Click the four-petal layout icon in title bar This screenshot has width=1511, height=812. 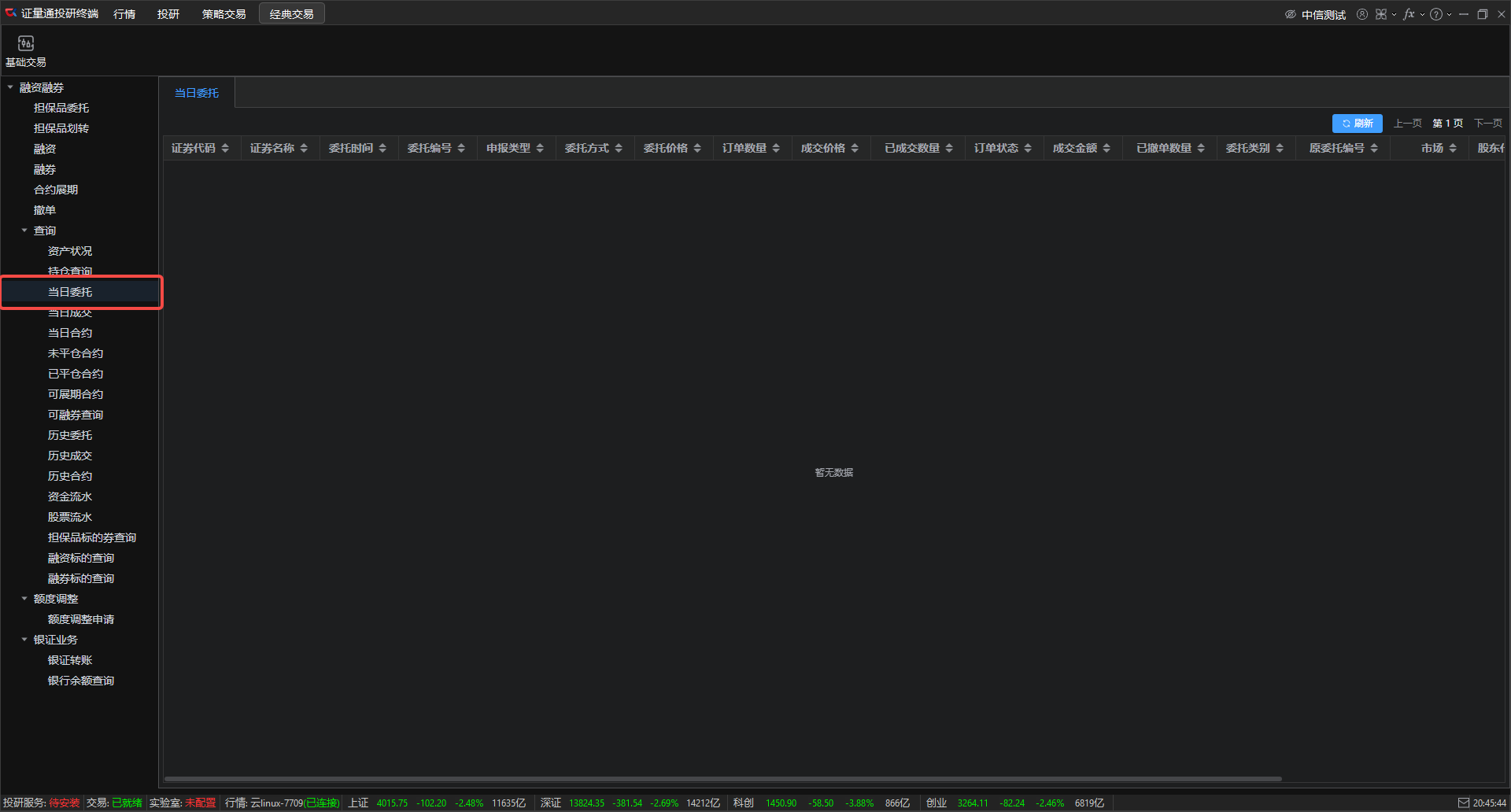[1381, 14]
